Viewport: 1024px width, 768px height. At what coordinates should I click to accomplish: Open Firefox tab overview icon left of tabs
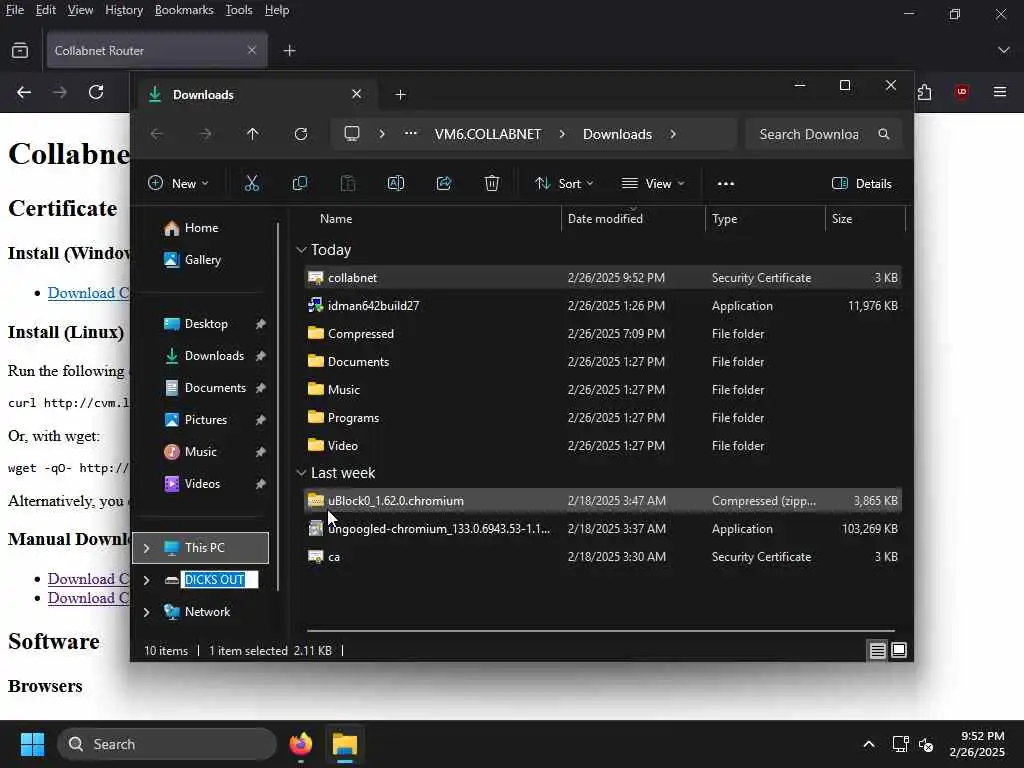[20, 50]
